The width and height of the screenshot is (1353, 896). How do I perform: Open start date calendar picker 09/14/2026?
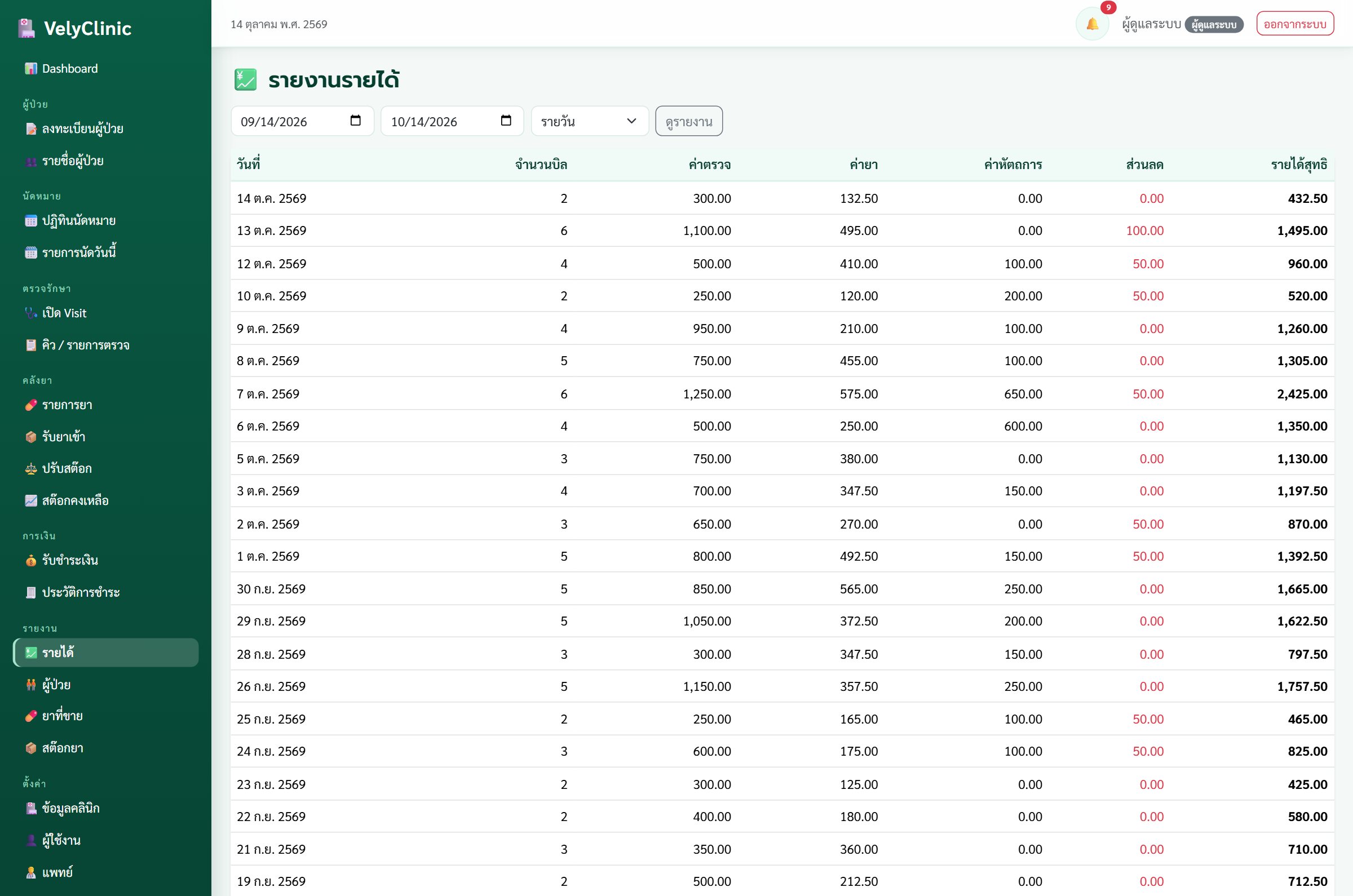click(x=355, y=121)
